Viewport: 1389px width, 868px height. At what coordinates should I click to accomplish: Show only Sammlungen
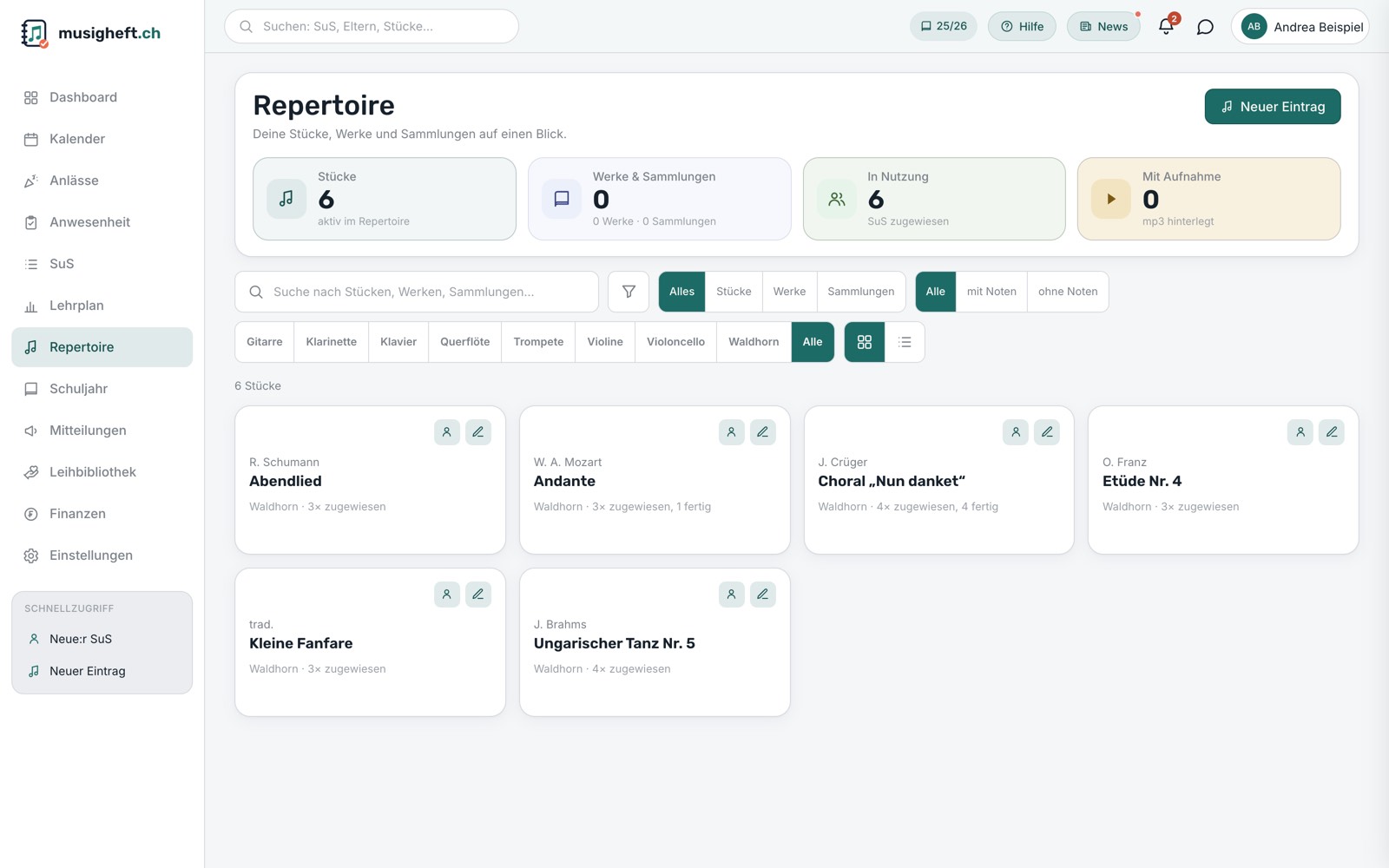click(860, 292)
